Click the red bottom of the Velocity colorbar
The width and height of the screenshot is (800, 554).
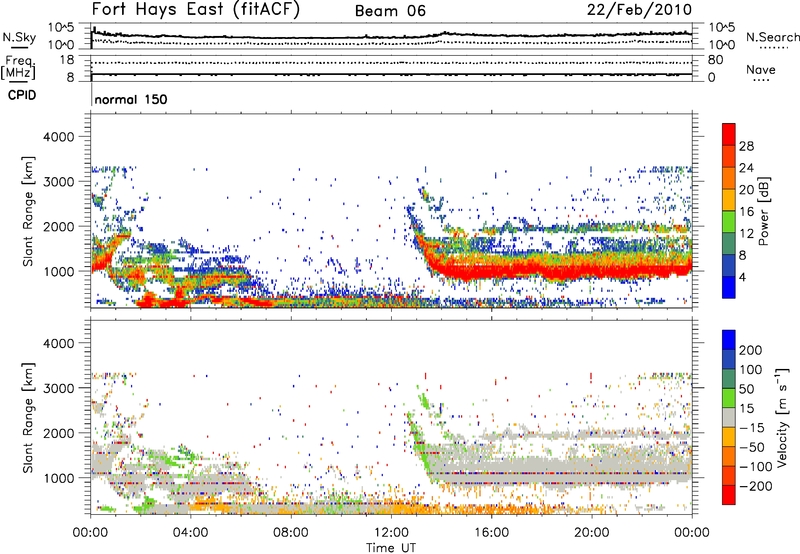click(x=729, y=495)
